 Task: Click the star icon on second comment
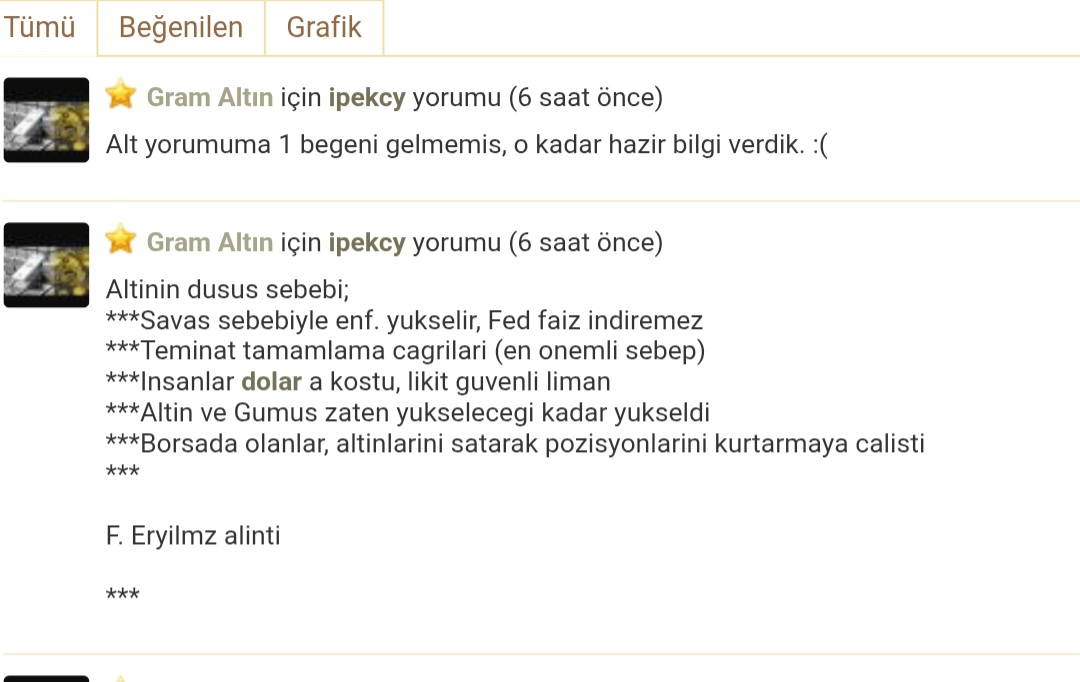(121, 240)
